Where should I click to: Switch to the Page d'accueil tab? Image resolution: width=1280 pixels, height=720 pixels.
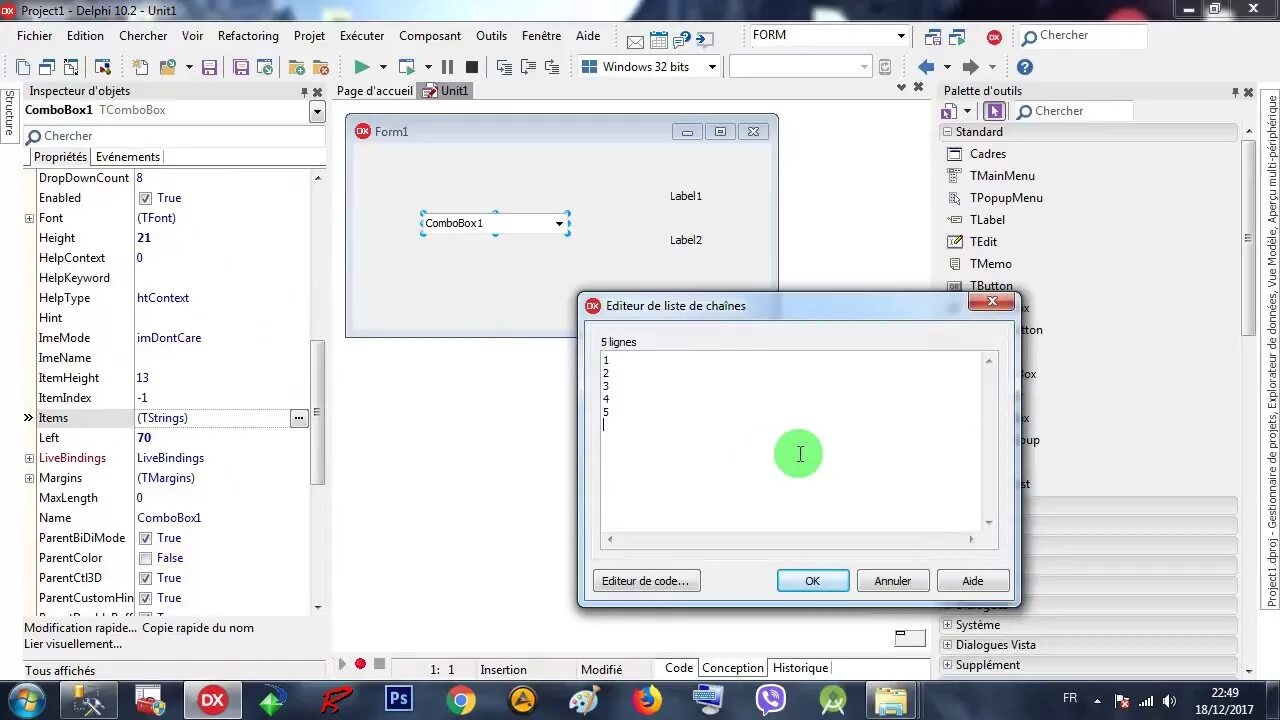click(x=374, y=91)
